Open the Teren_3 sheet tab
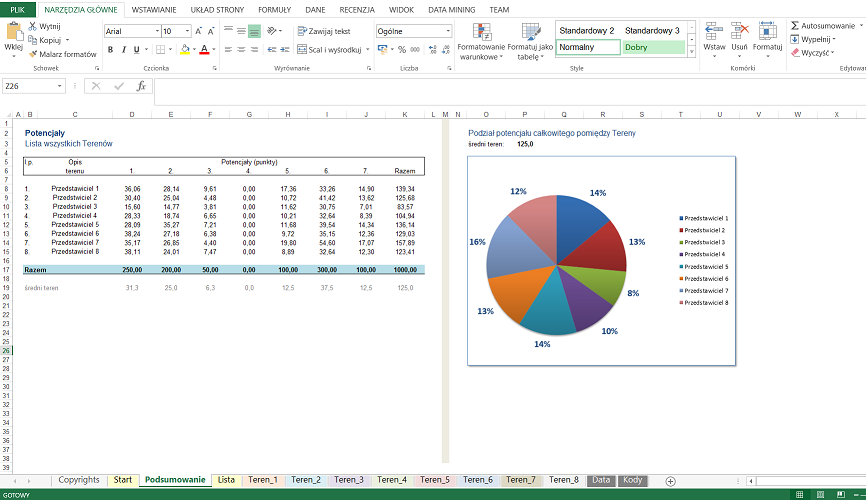Screen dimensions: 866x500 click(x=348, y=480)
